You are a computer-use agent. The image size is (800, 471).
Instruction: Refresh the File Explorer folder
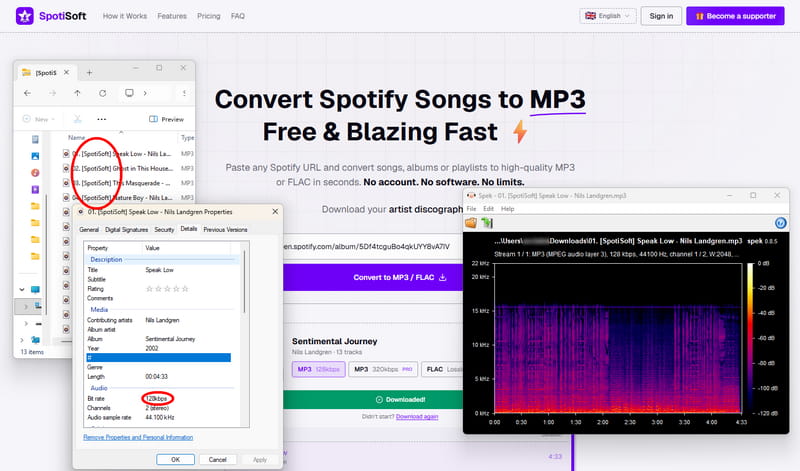click(103, 93)
